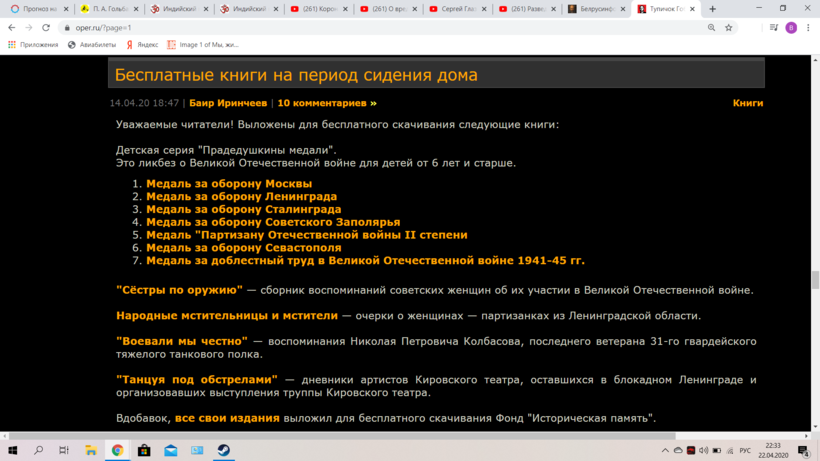Reload the page with the refresh icon

[47, 28]
